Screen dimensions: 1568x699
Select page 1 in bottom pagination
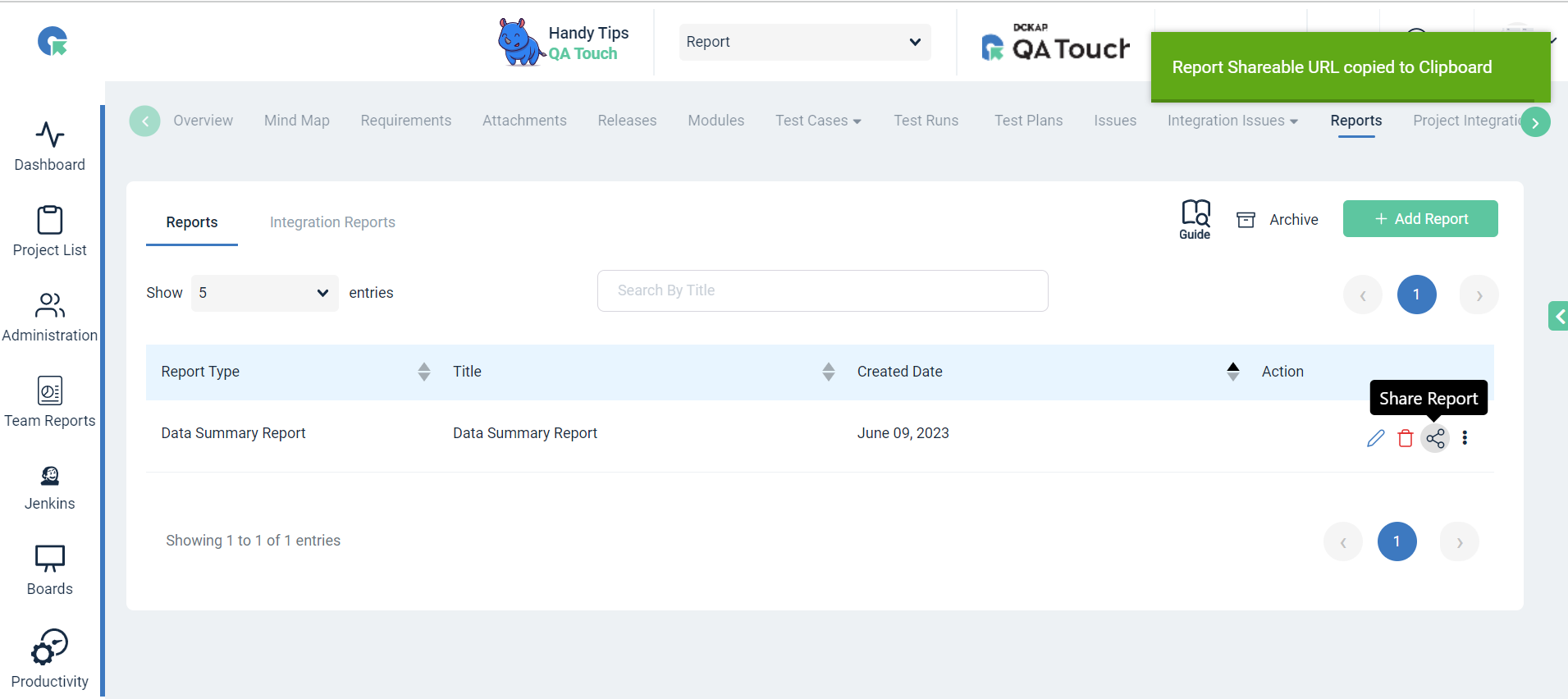pos(1397,541)
